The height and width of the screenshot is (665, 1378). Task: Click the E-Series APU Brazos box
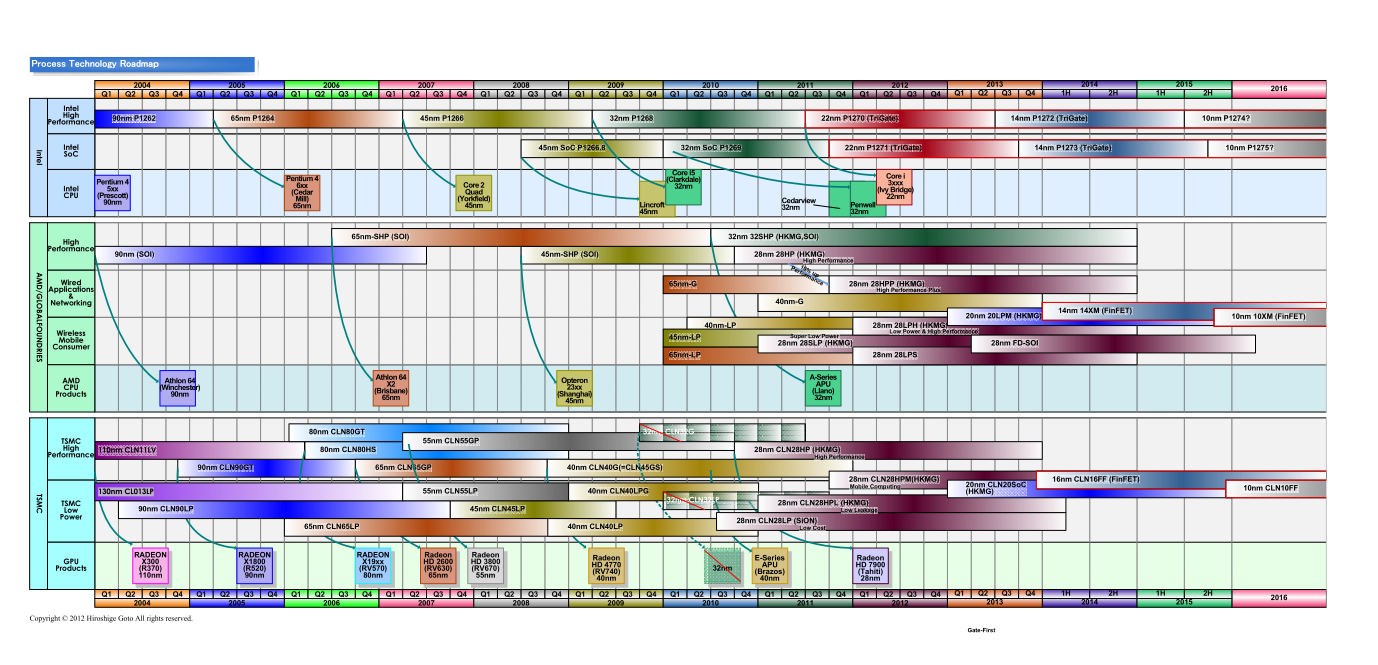769,566
